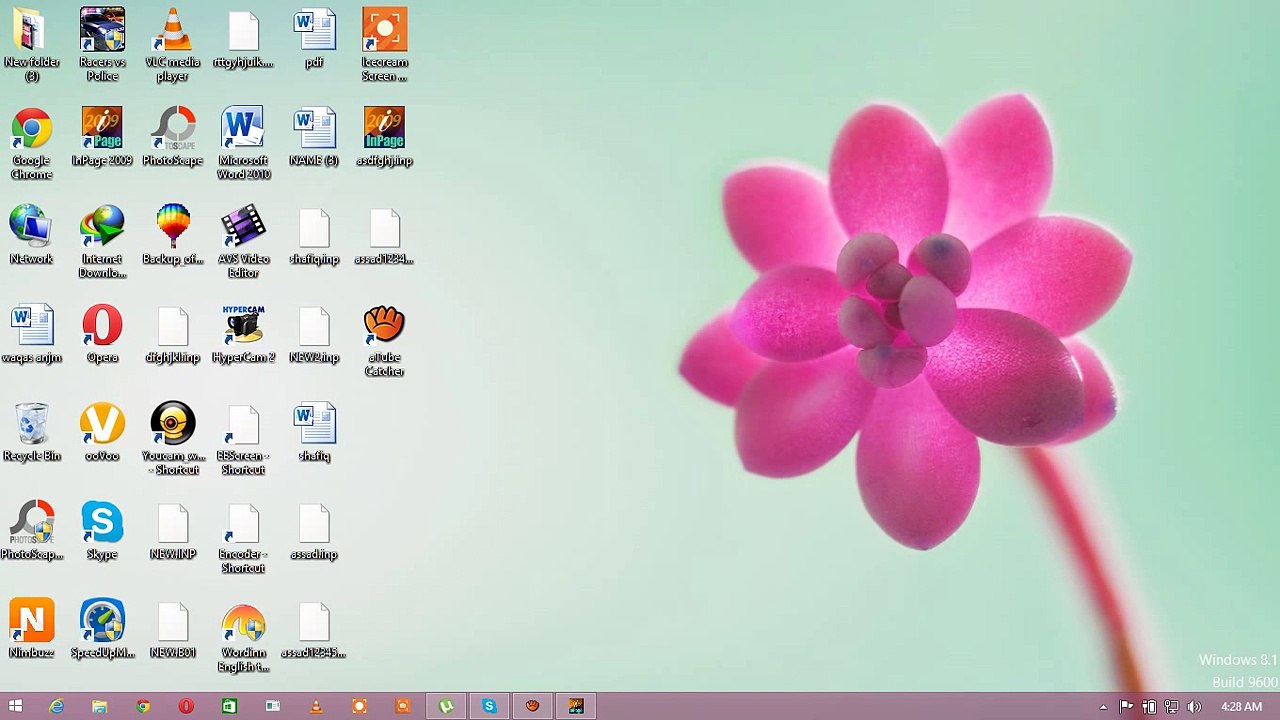Open the Nimbuzz desktop shortcut
This screenshot has height=720, width=1280.
point(31,629)
